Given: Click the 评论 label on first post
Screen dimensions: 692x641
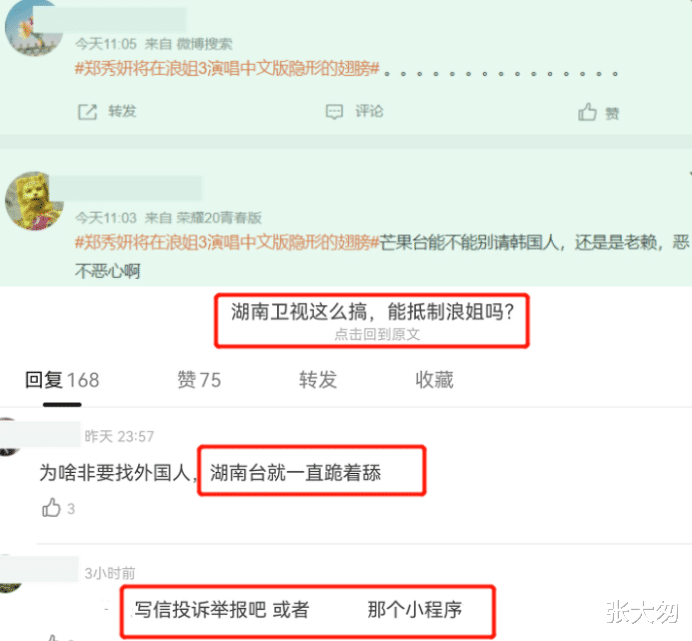Looking at the screenshot, I should (x=369, y=111).
